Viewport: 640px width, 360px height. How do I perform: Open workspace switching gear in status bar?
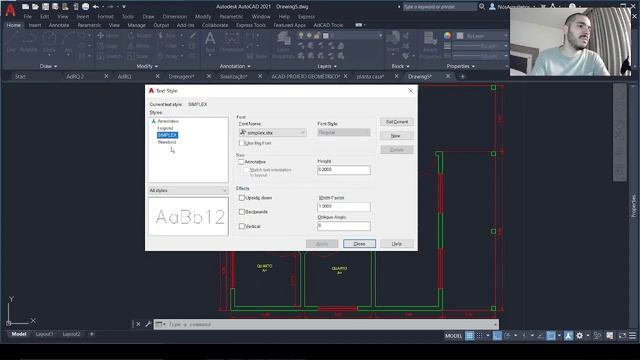click(x=580, y=336)
